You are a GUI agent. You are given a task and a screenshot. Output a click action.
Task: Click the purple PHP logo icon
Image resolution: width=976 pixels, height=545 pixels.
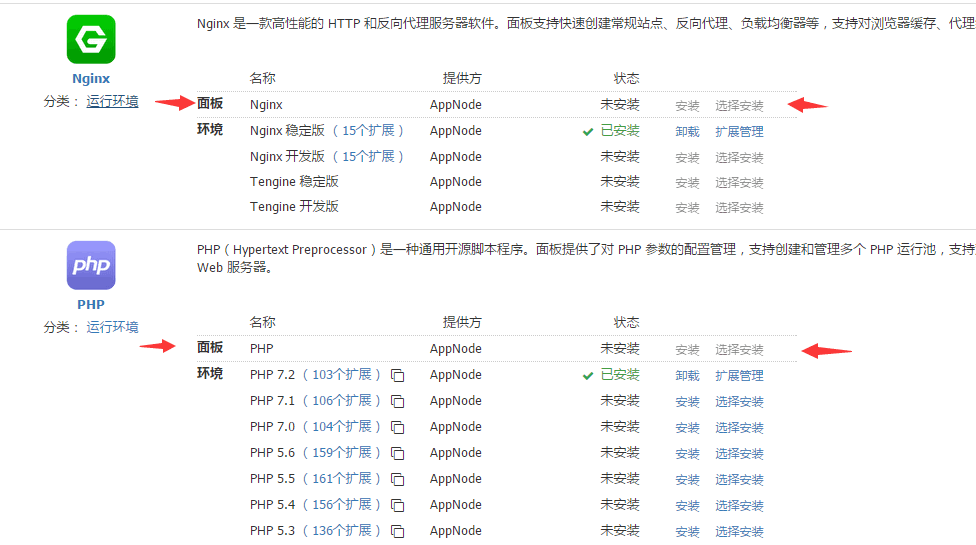[x=91, y=266]
